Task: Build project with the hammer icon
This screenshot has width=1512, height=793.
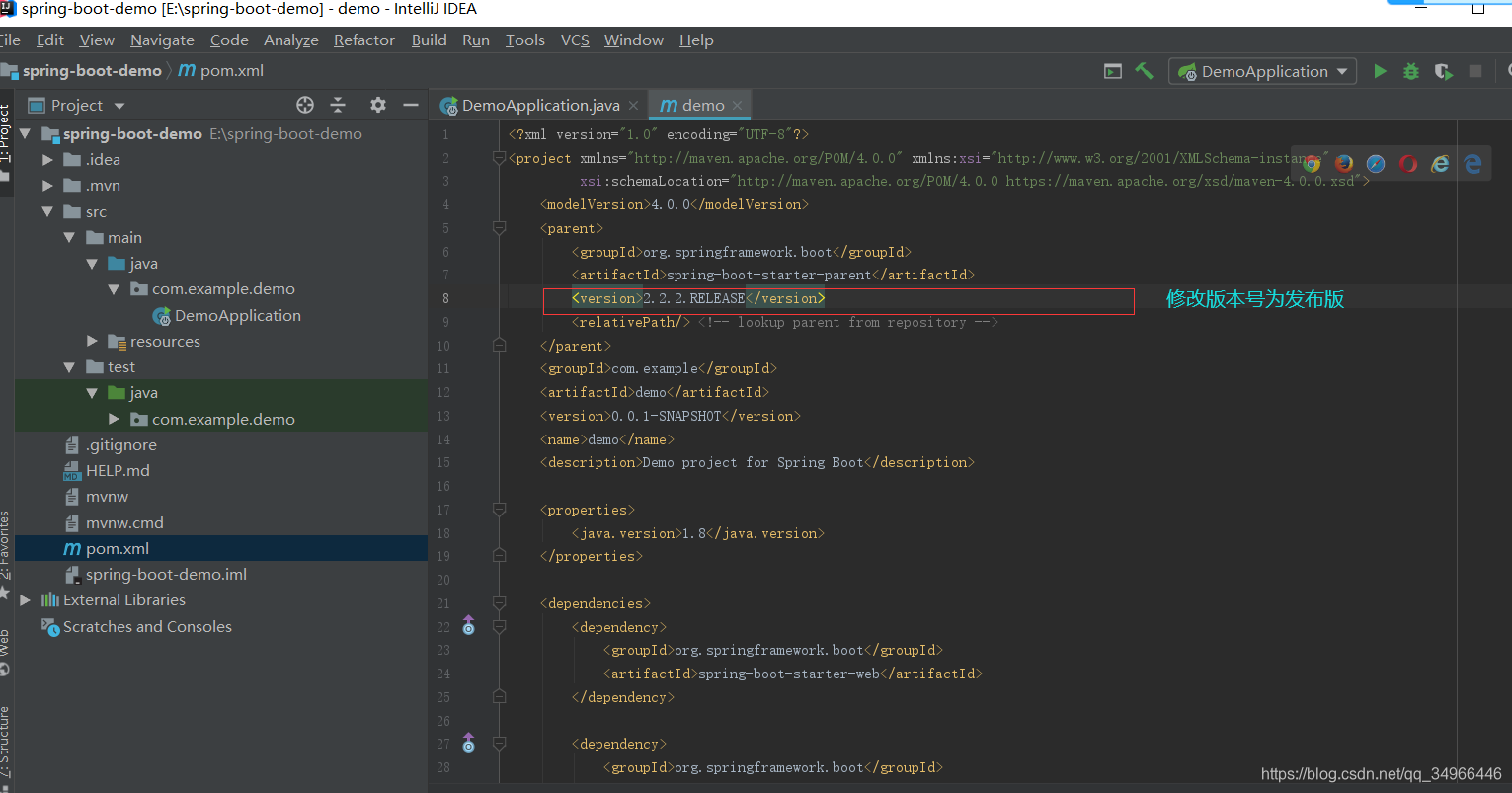Action: pyautogui.click(x=1144, y=71)
